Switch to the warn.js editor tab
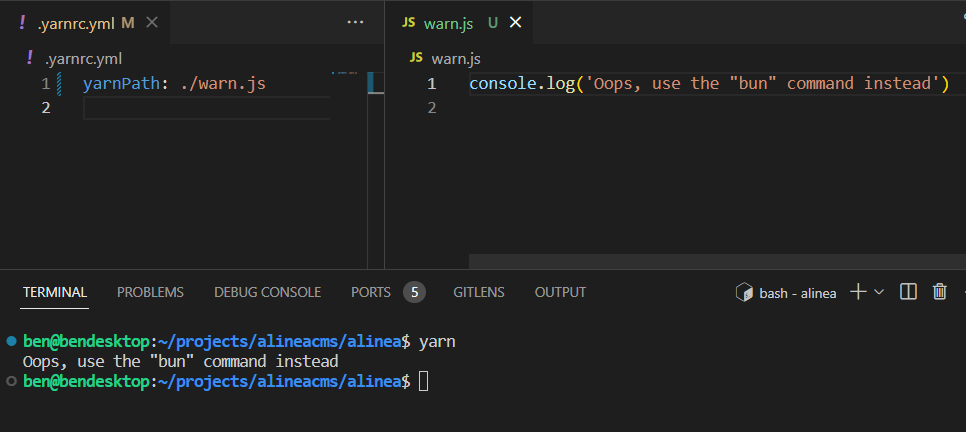 (459, 23)
